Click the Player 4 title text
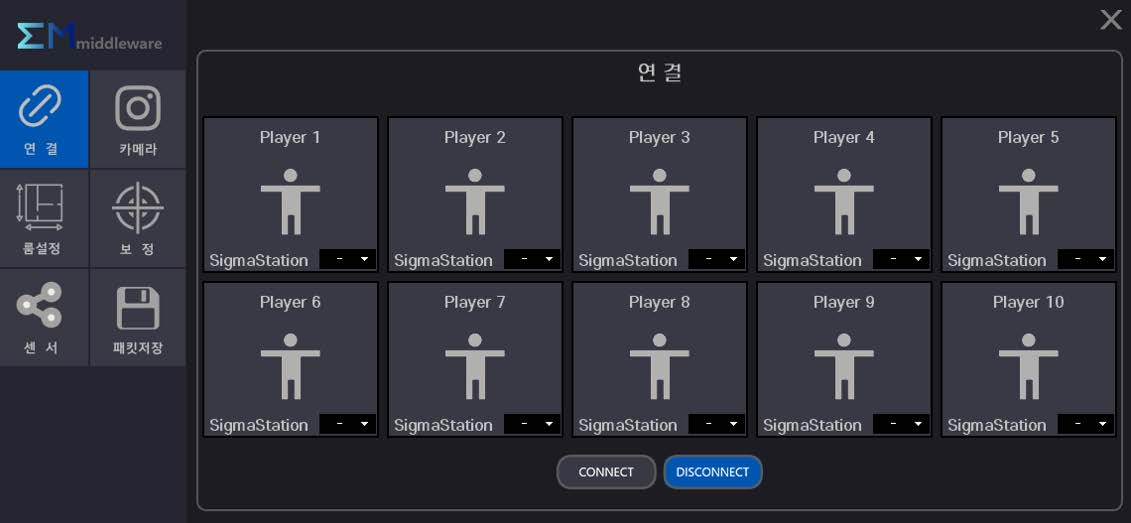1131x523 pixels. [x=844, y=137]
